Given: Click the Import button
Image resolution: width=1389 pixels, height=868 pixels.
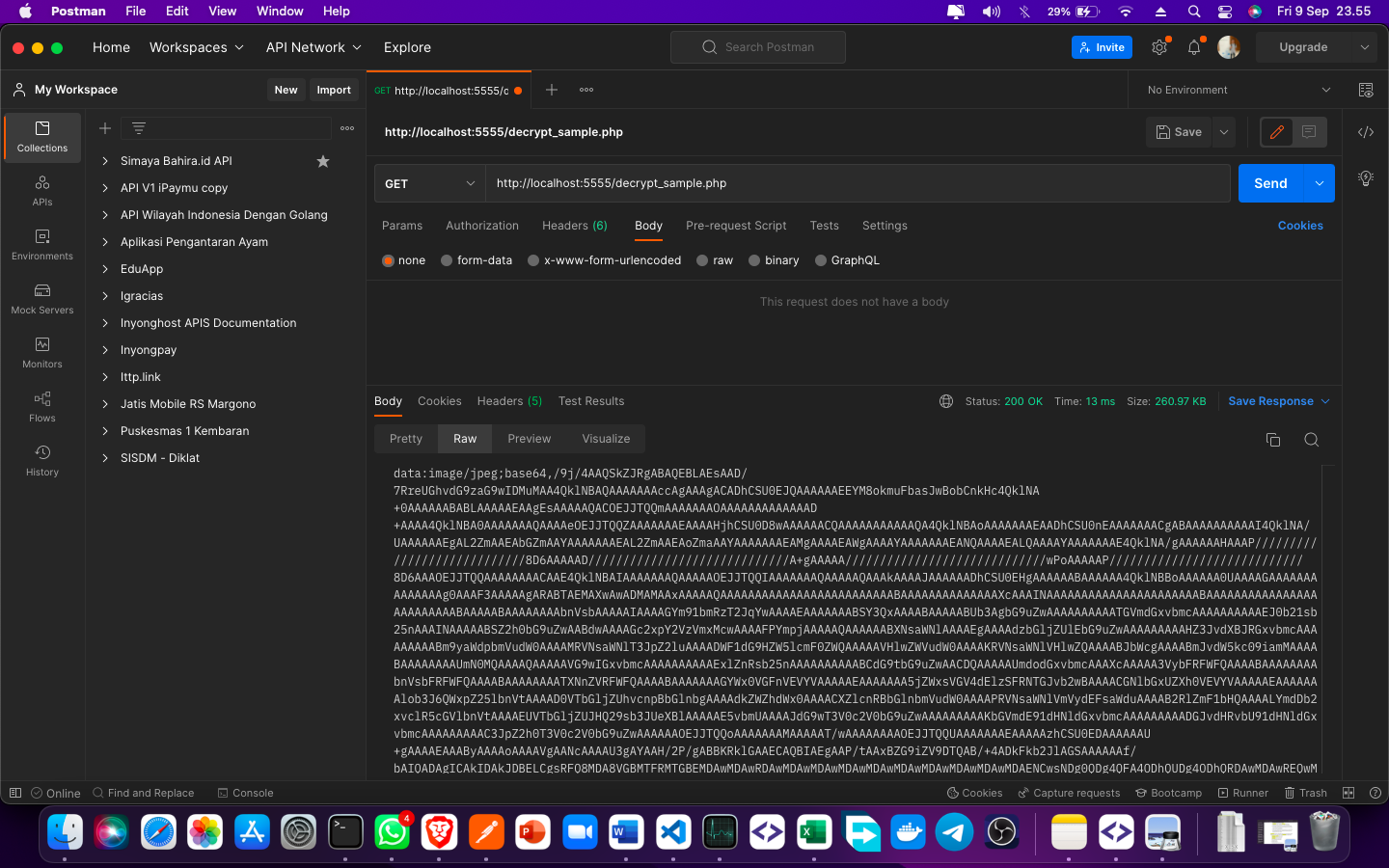Looking at the screenshot, I should click(334, 90).
